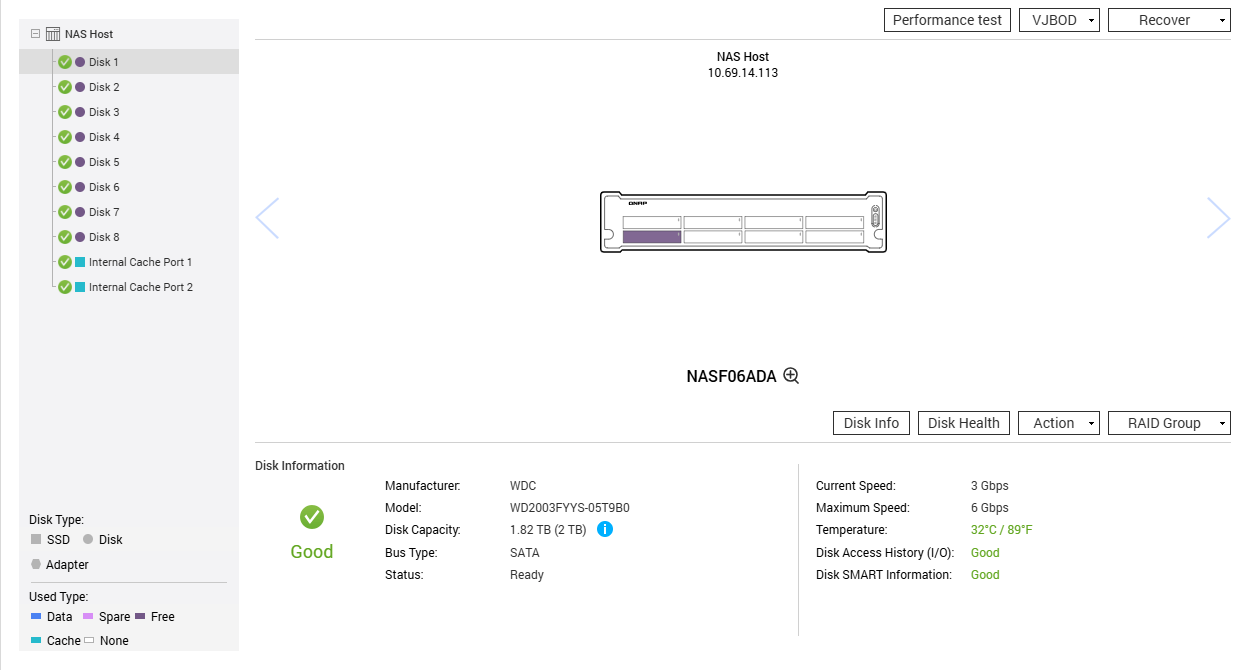The height and width of the screenshot is (670, 1254).
Task: Click green check icon of Internal Cache Port 1
Action: coord(65,262)
